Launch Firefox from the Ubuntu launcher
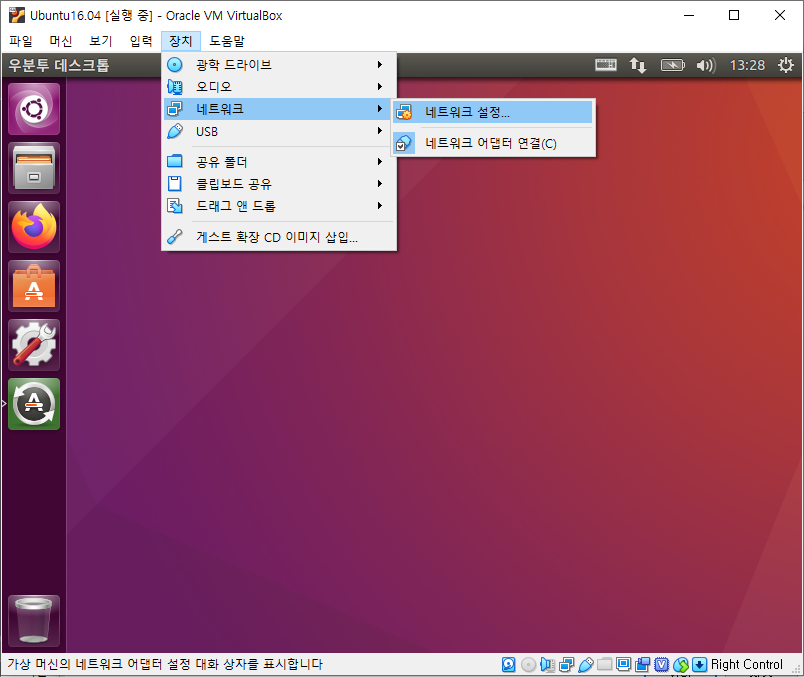 pos(34,227)
